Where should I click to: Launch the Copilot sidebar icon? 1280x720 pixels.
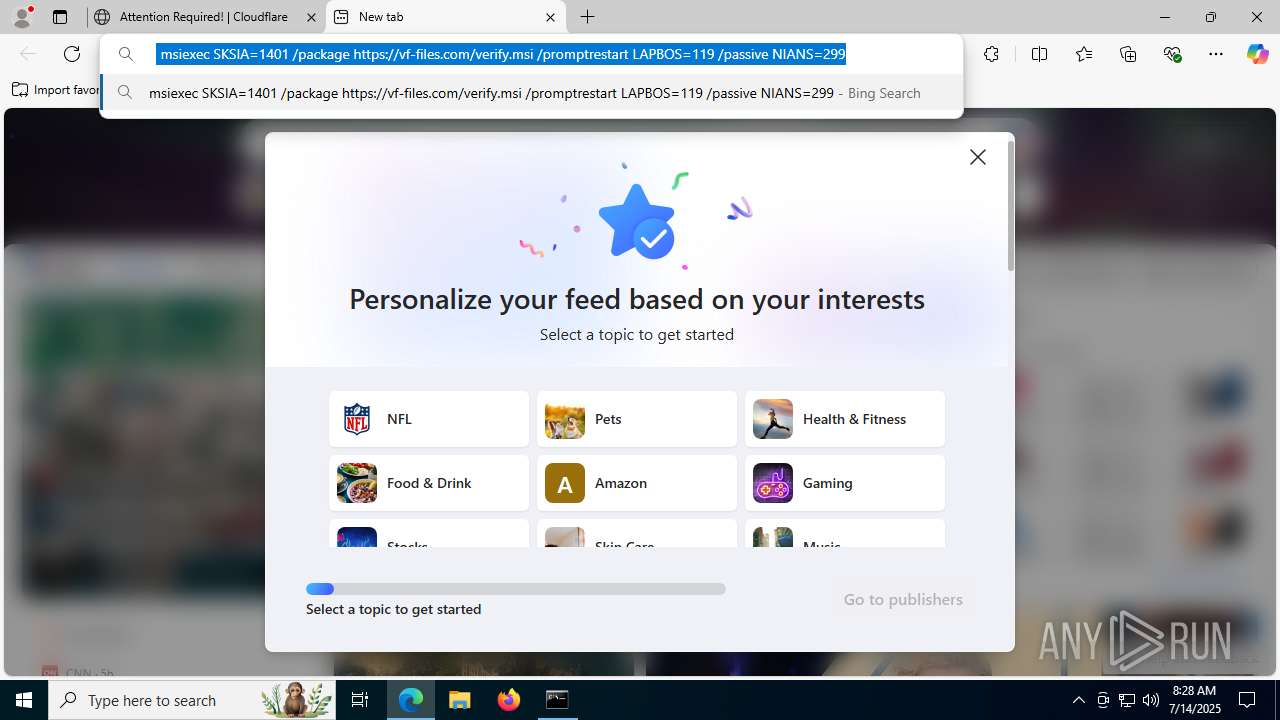(1257, 54)
